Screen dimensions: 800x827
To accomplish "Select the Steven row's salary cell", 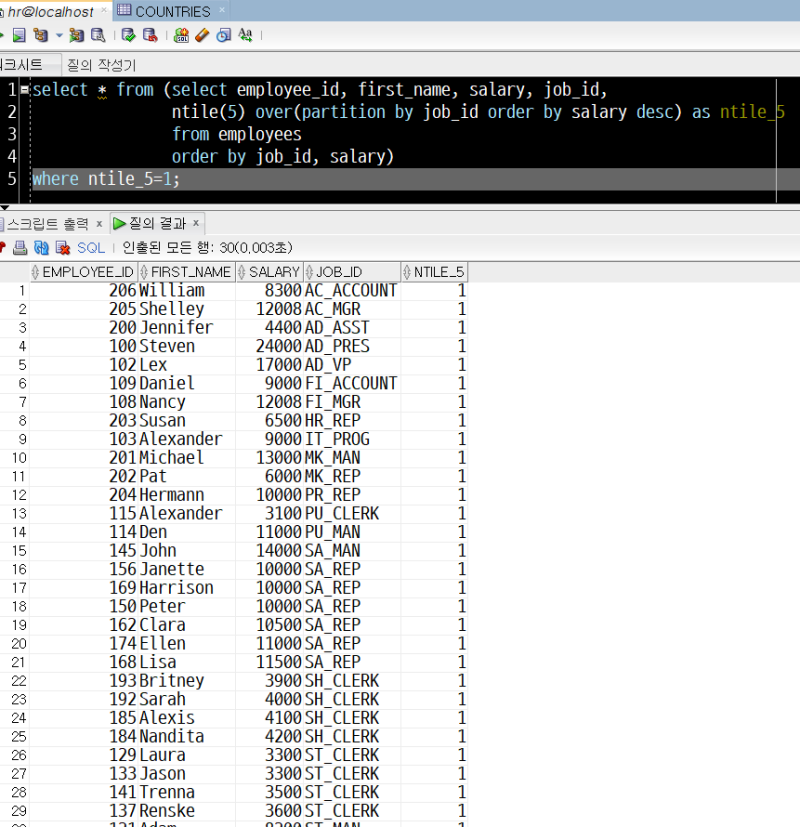I will pos(270,346).
